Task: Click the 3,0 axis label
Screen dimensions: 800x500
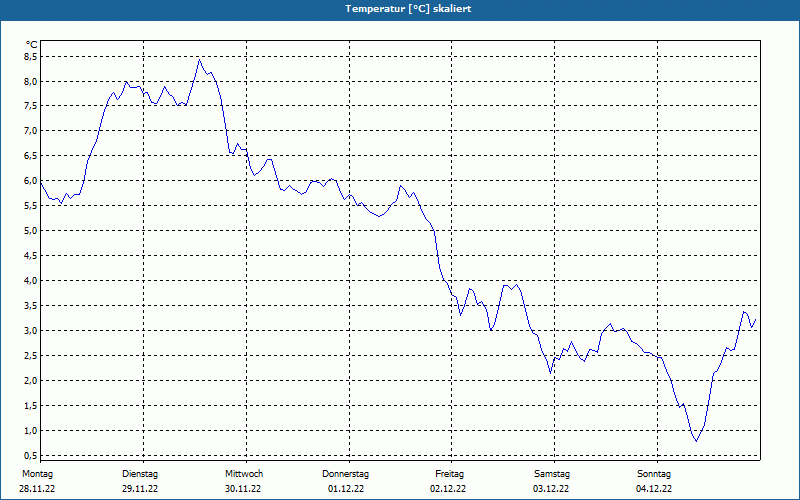Action: point(31,331)
